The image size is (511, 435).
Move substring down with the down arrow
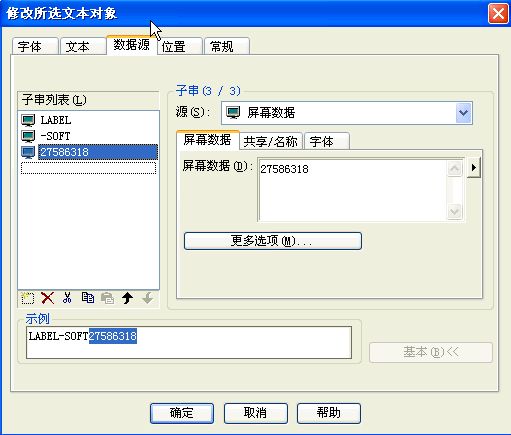(x=147, y=298)
